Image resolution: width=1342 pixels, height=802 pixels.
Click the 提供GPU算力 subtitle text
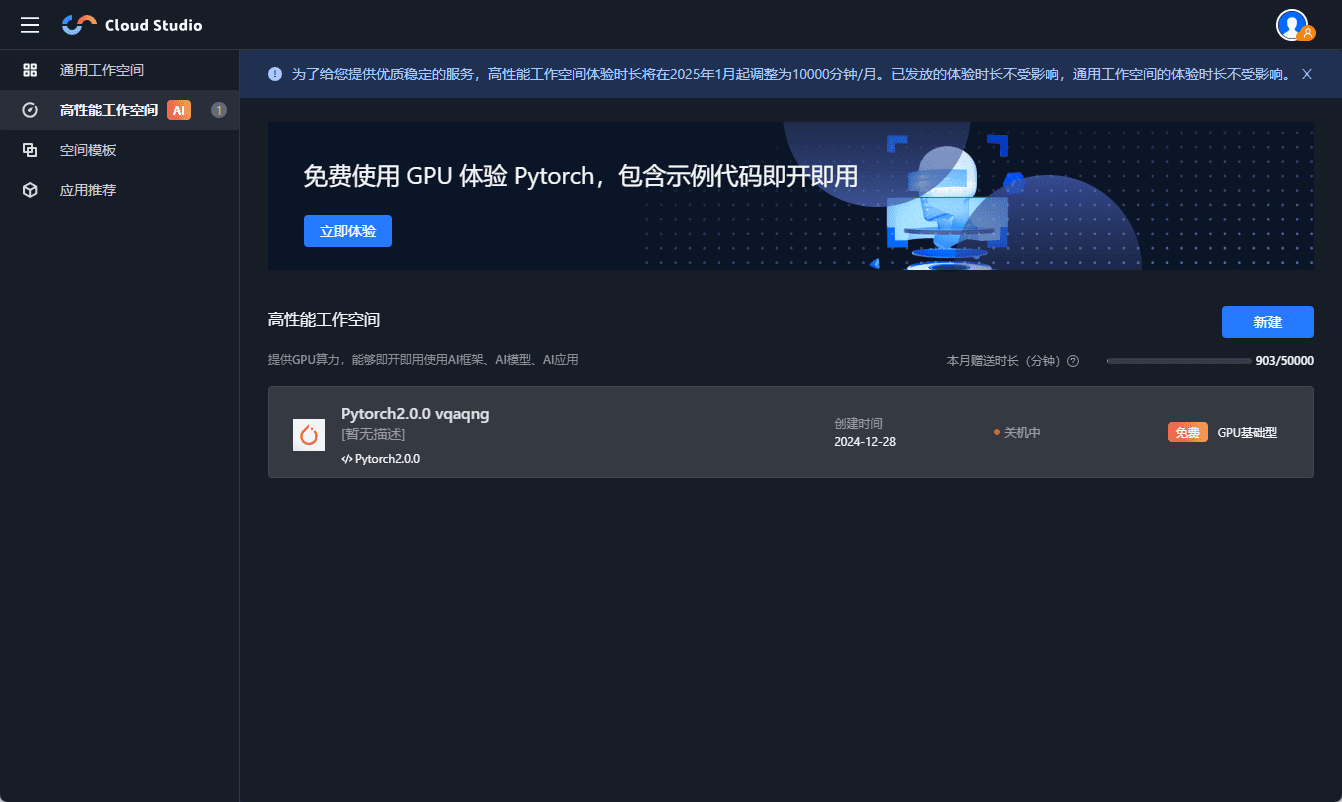click(x=423, y=360)
